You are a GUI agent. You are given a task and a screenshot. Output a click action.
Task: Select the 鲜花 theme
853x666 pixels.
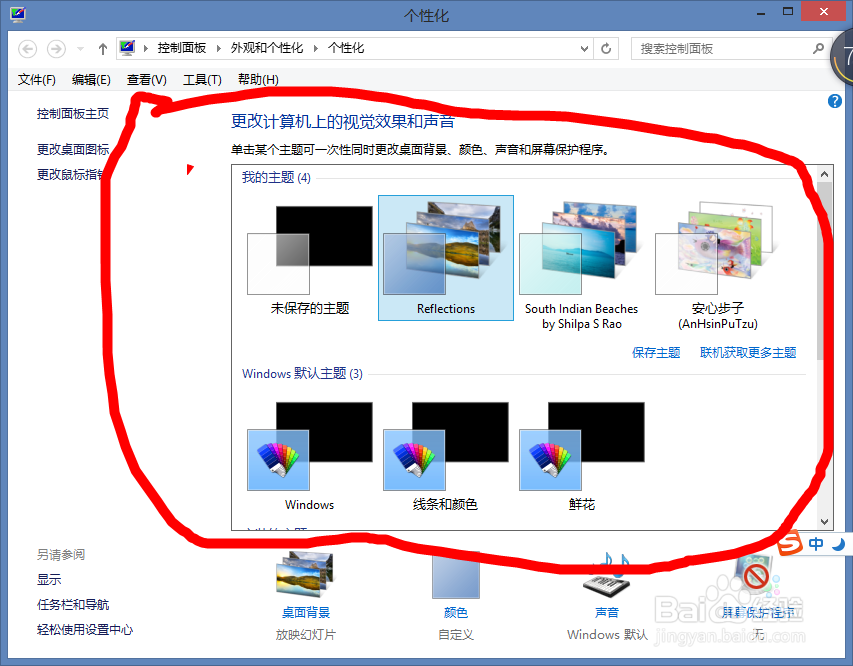pos(582,456)
